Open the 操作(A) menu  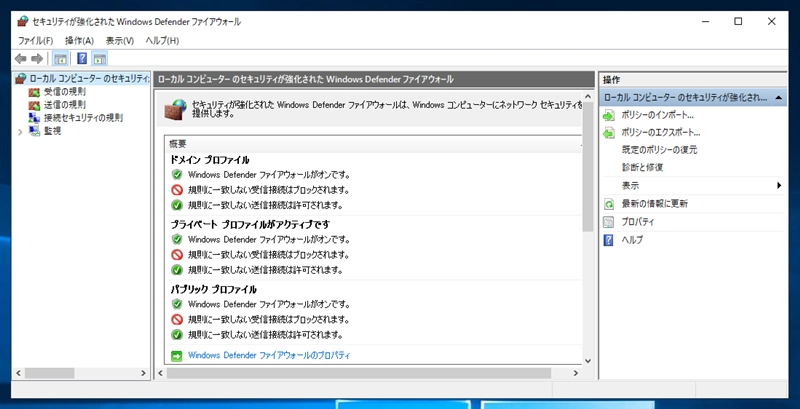point(80,40)
